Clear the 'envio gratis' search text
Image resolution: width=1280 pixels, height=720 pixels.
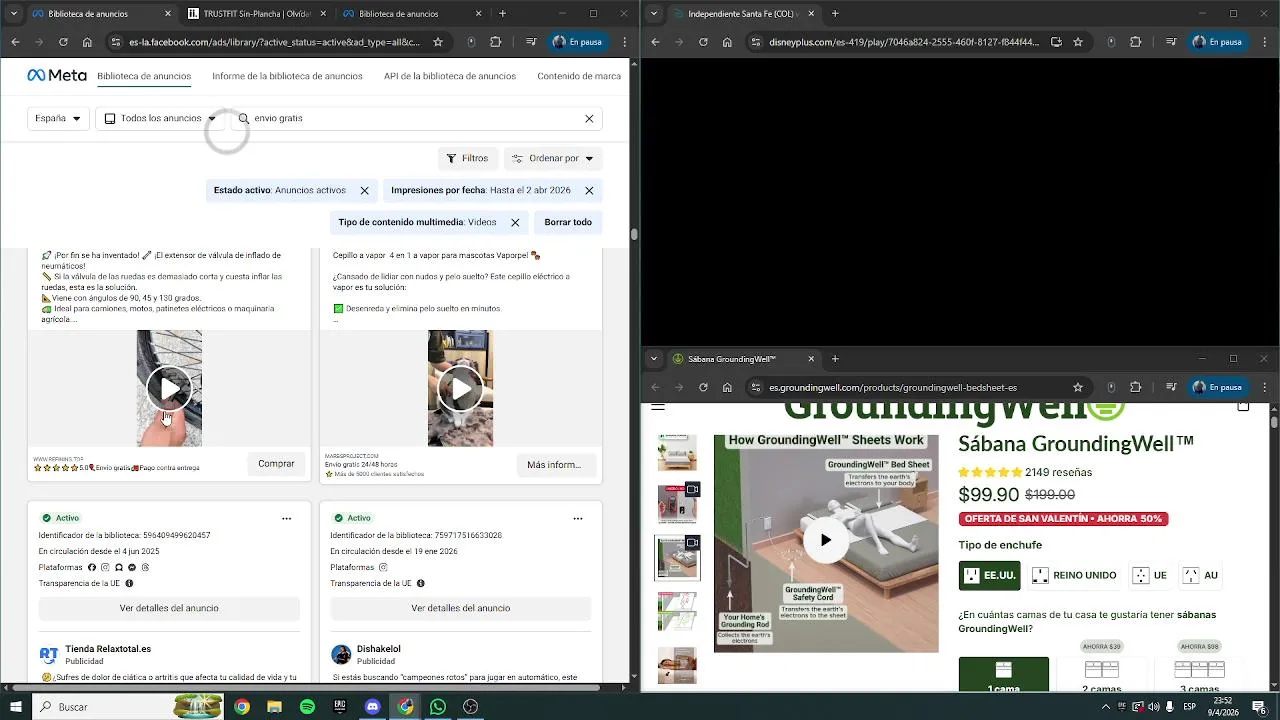click(589, 118)
